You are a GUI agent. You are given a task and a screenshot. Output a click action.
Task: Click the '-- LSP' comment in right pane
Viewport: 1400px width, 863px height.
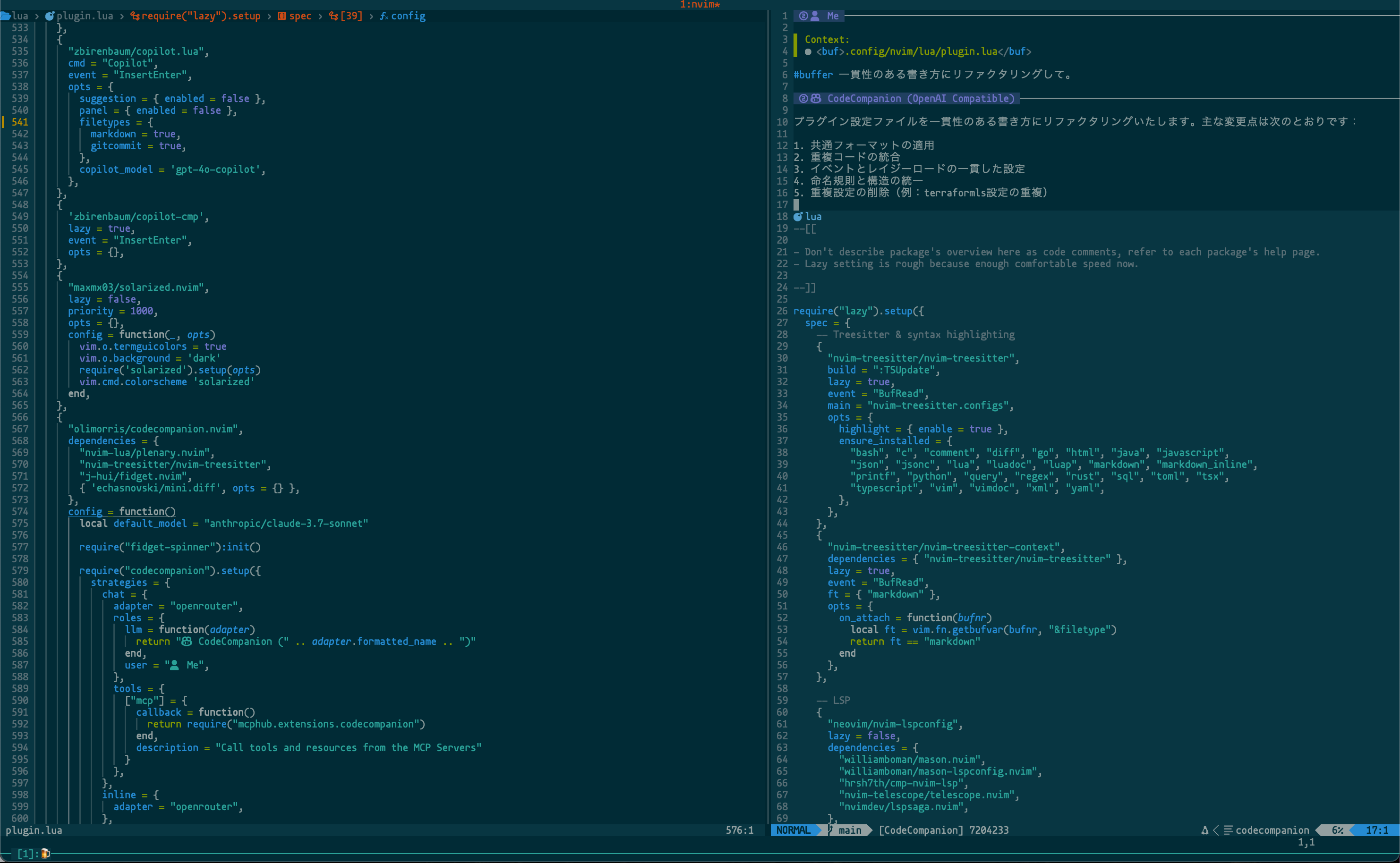coord(832,700)
